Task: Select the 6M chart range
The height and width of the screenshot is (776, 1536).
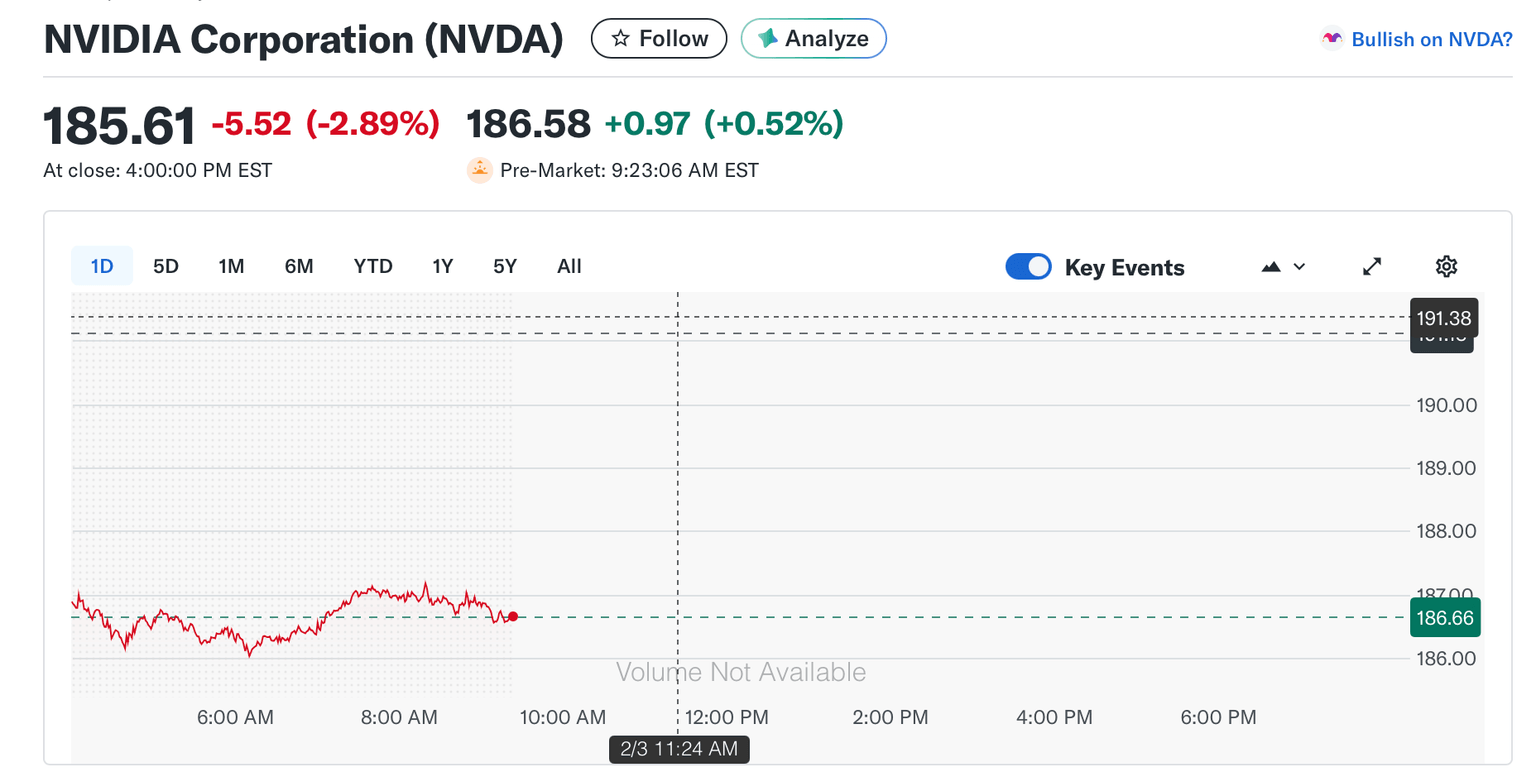Action: tap(299, 266)
